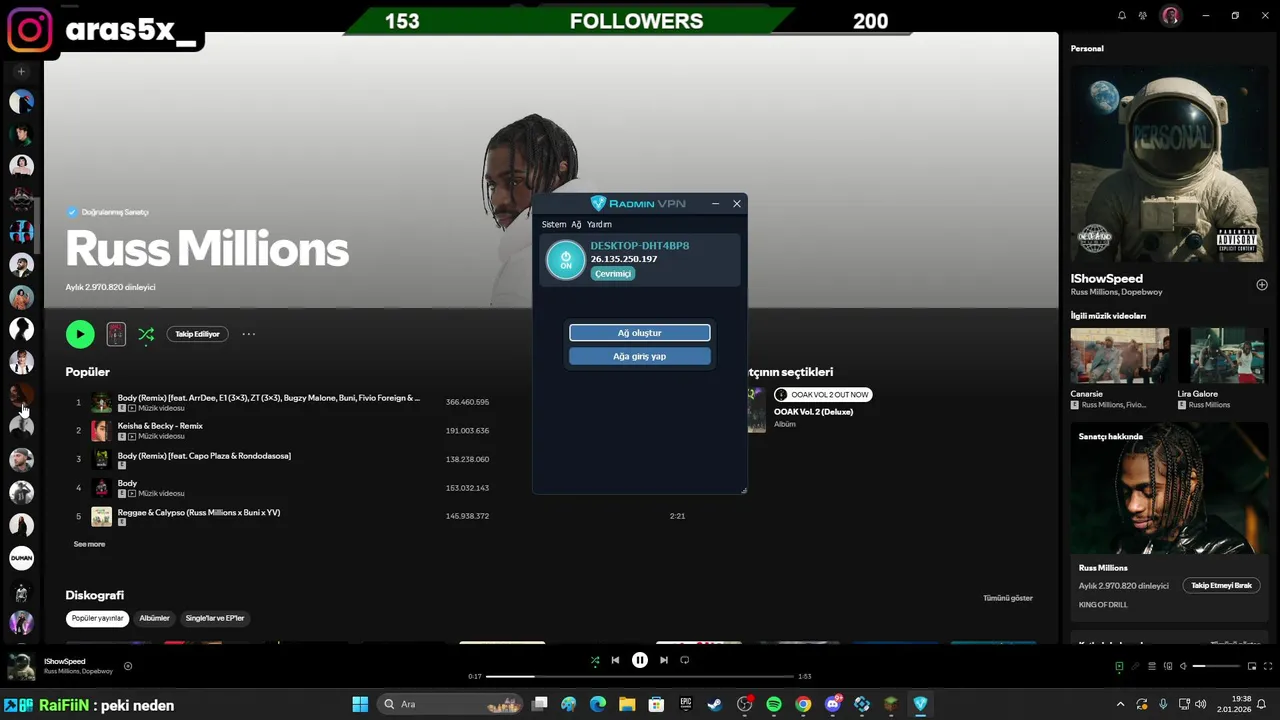Click the fourth track titled Body
This screenshot has width=1280, height=720.
pos(127,483)
